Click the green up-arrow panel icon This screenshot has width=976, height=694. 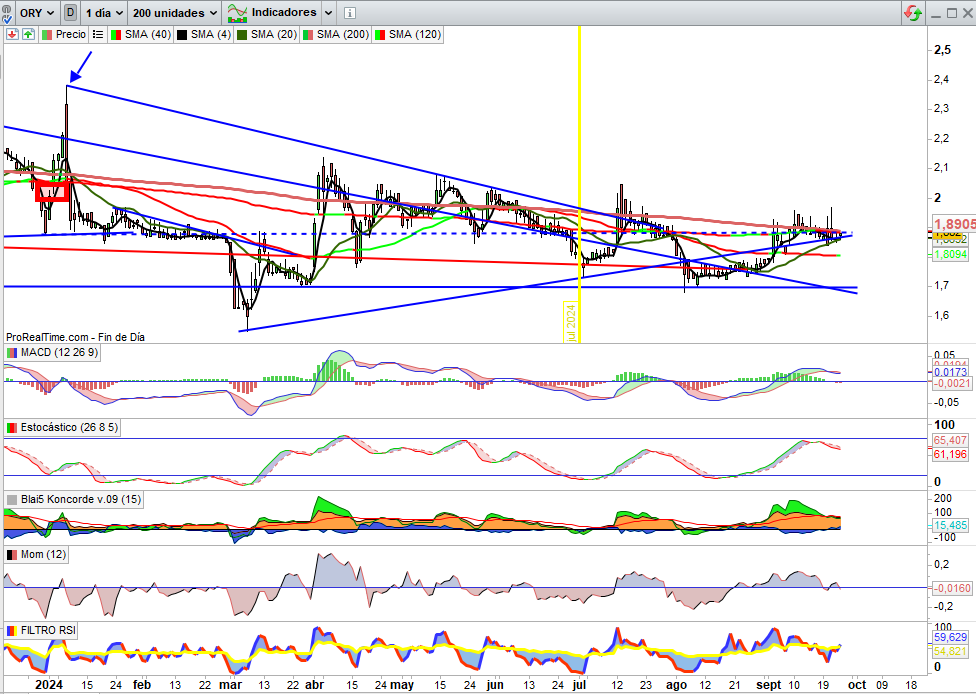tap(29, 34)
